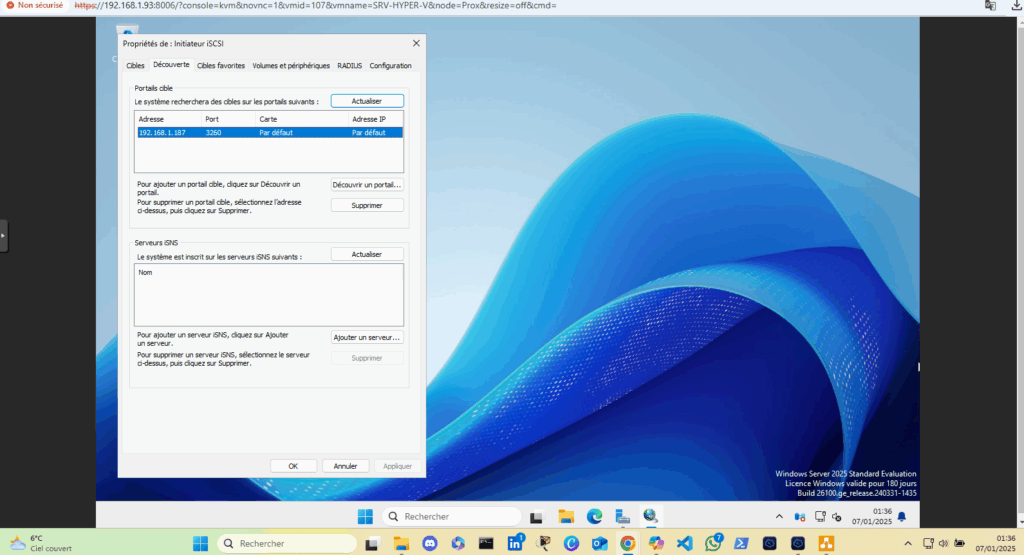Open Server Manager in the guest VM taskbar
Viewport: 1024px width, 555px height.
click(x=622, y=516)
